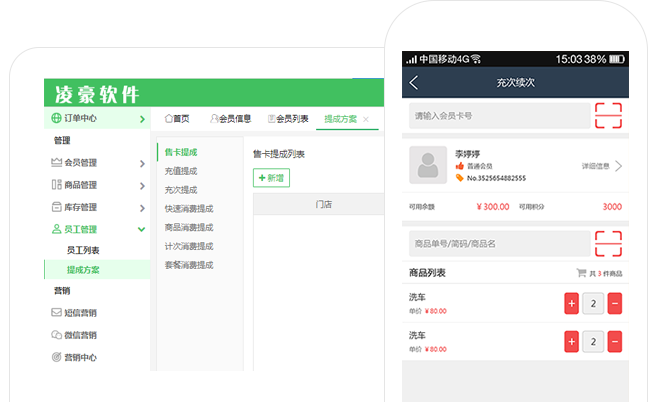The height and width of the screenshot is (402, 660).
Task: Expand the 会员管理 arrow
Action: 142,163
